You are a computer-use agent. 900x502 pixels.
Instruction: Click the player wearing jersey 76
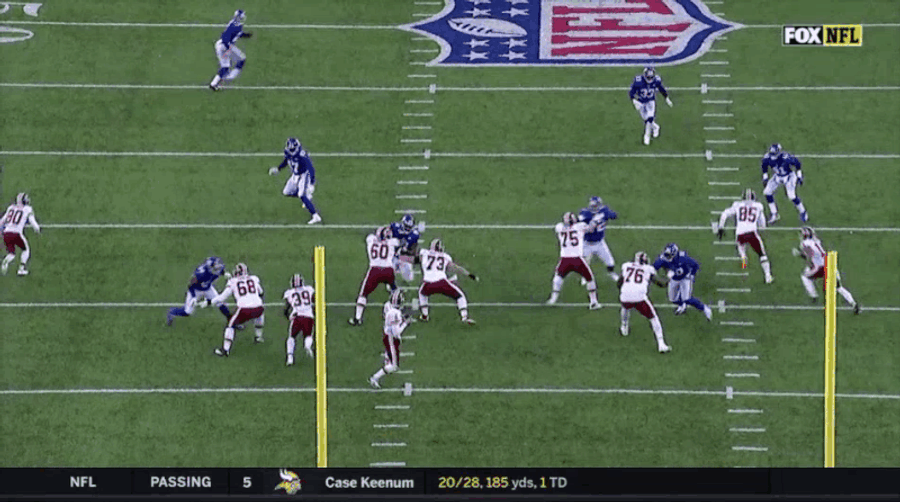642,301
